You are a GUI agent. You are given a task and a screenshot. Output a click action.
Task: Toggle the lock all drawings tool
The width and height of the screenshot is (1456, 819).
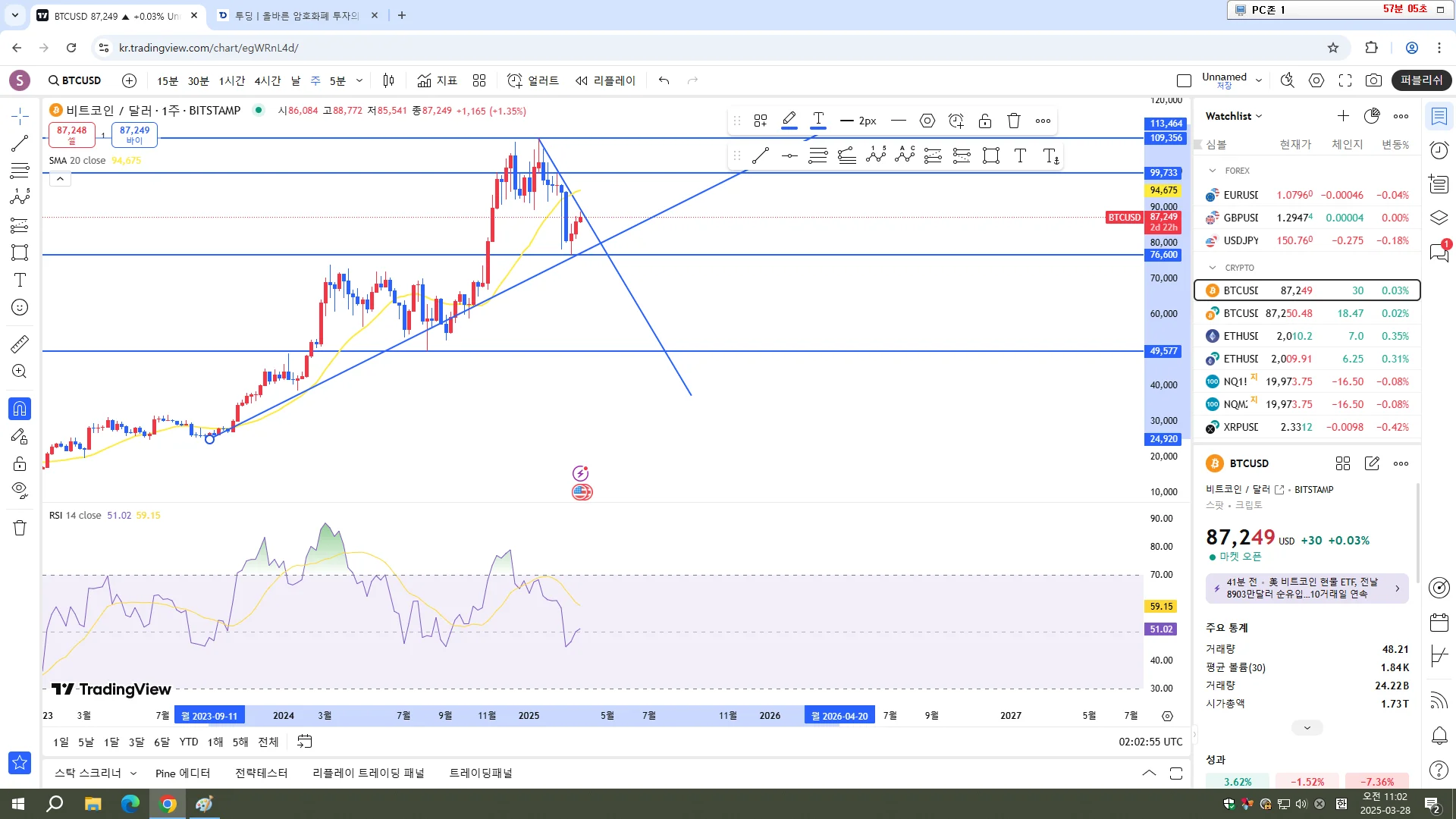coord(20,463)
